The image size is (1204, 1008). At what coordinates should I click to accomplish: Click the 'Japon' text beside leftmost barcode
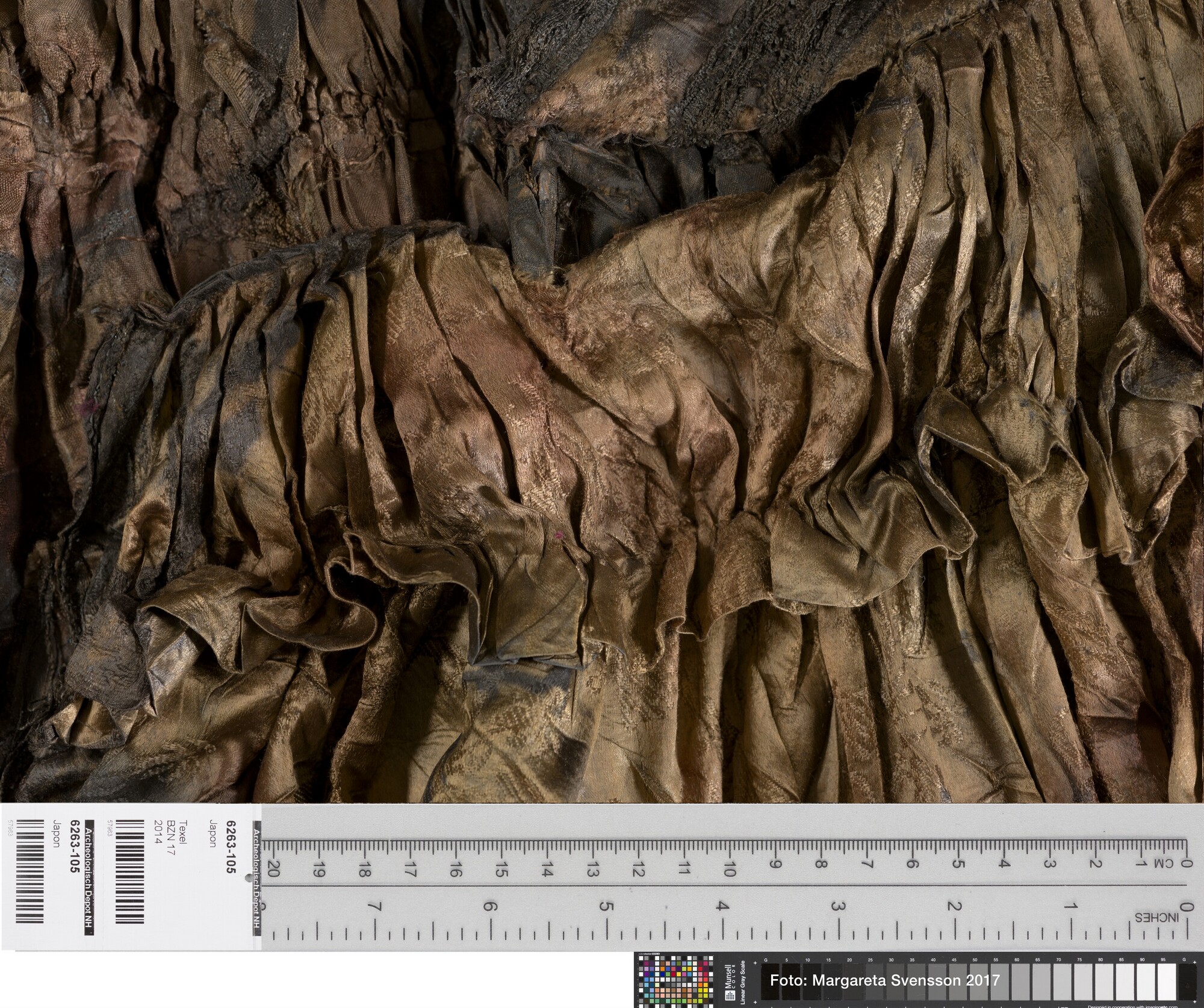pyautogui.click(x=56, y=833)
